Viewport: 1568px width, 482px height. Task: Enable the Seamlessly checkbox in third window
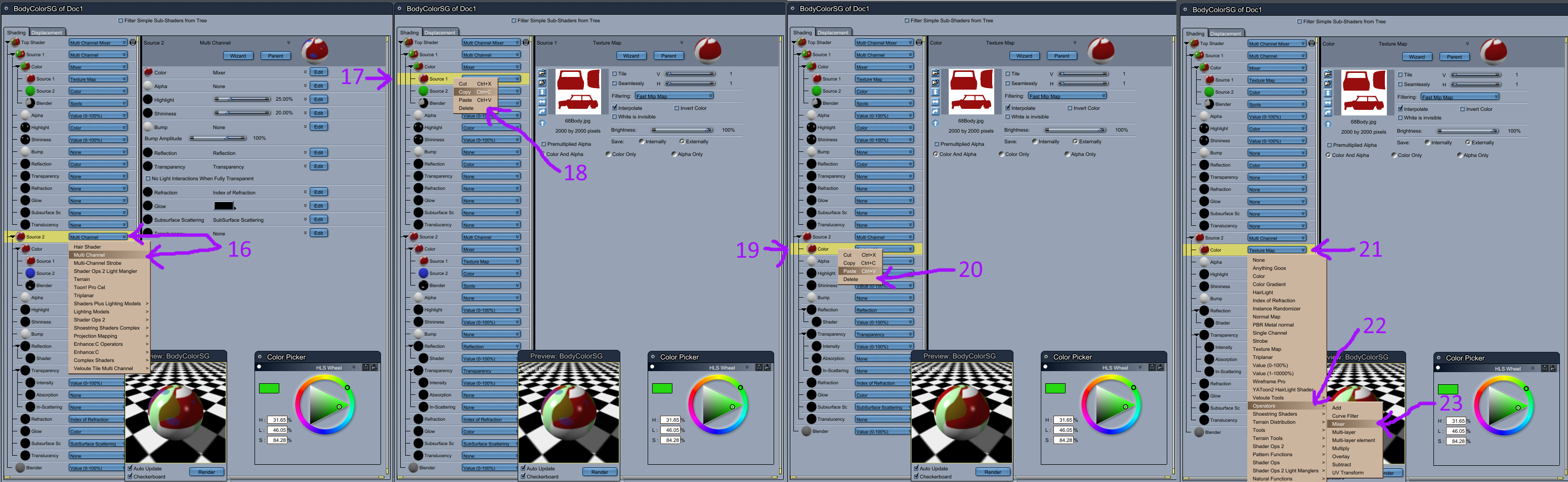tap(1008, 84)
